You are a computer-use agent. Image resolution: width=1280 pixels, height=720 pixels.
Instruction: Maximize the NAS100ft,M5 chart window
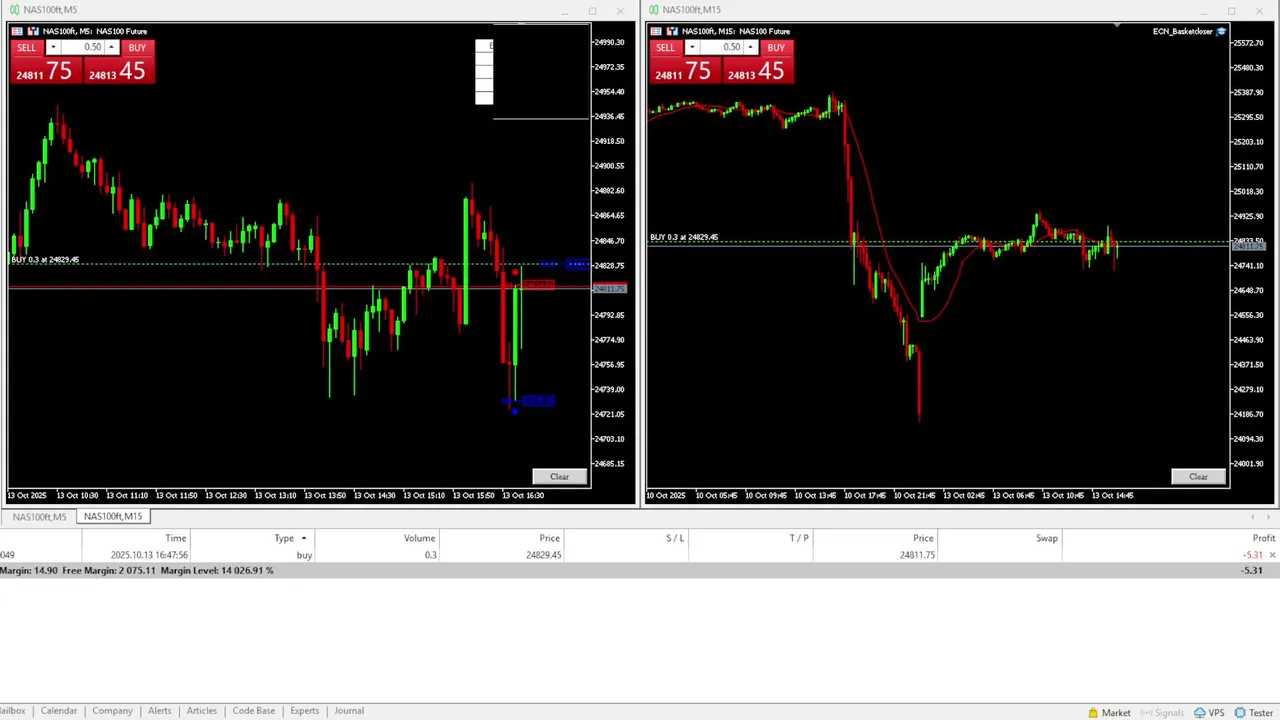point(592,11)
